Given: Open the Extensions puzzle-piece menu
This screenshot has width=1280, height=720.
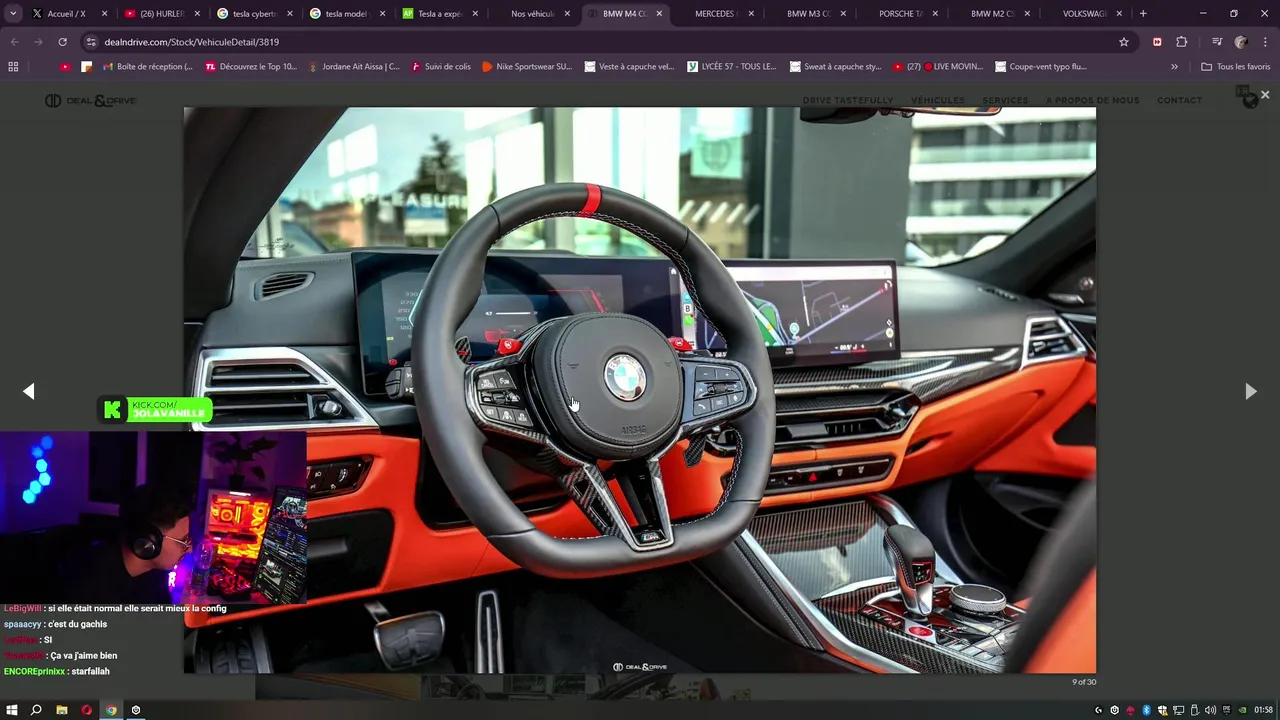Looking at the screenshot, I should [1181, 42].
